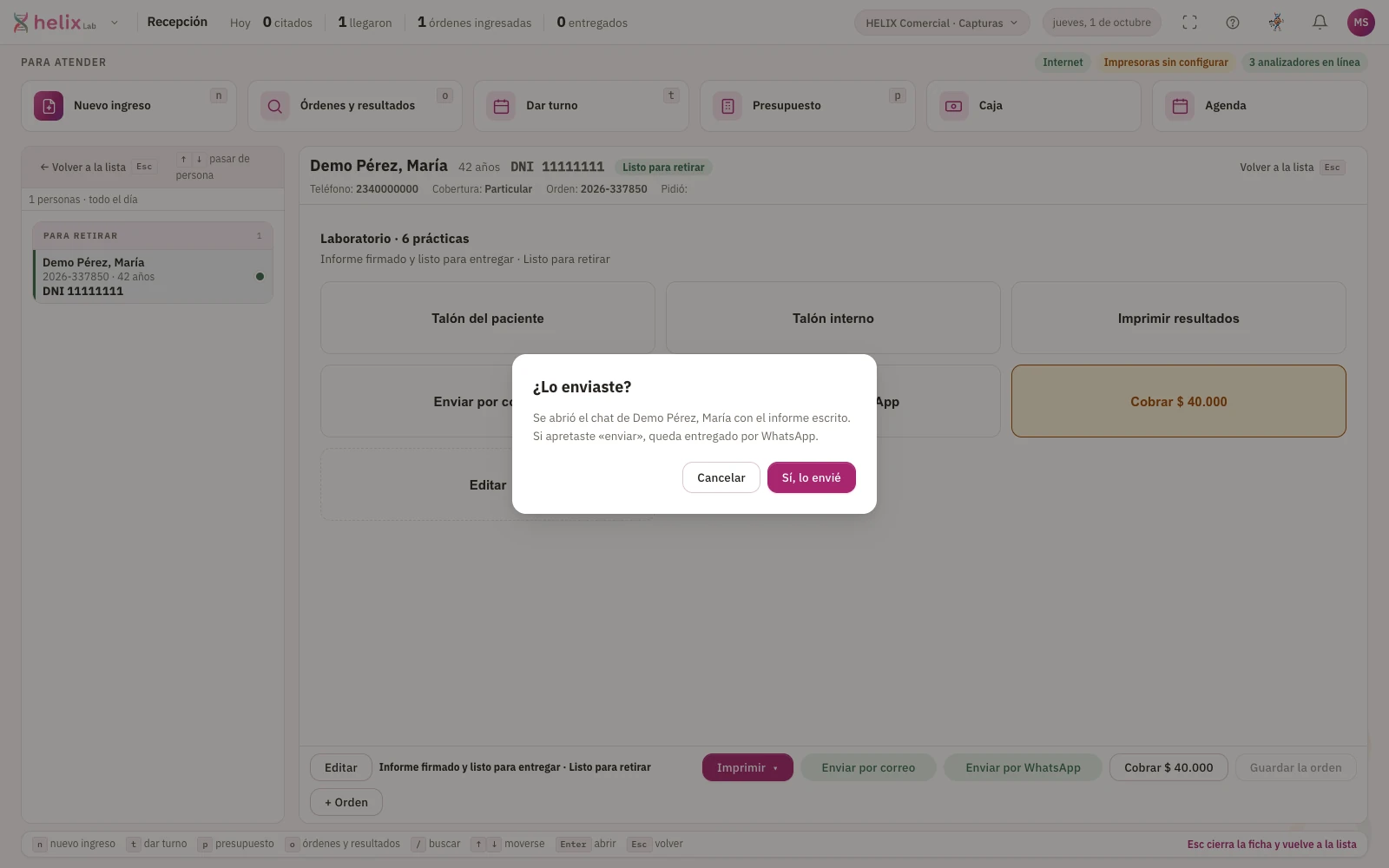Click Enviar por correo in bottom bar
The image size is (1389, 868).
click(868, 767)
